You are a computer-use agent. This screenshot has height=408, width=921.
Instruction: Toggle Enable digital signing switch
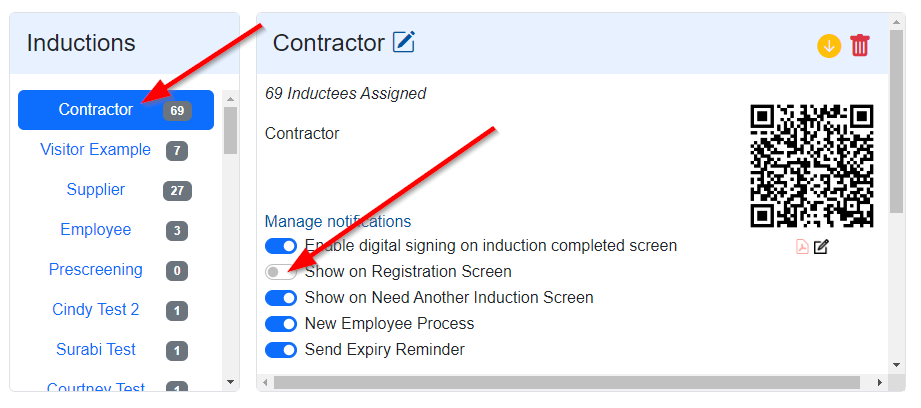[x=281, y=246]
